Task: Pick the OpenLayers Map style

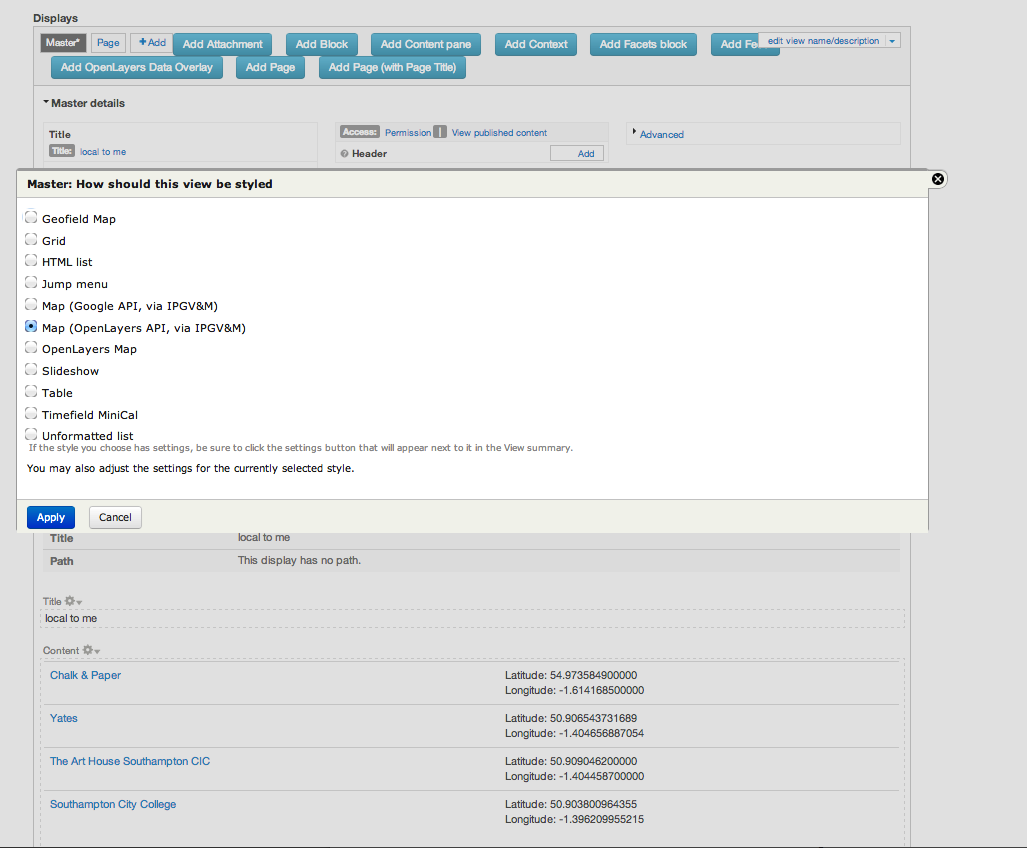Action: [31, 348]
